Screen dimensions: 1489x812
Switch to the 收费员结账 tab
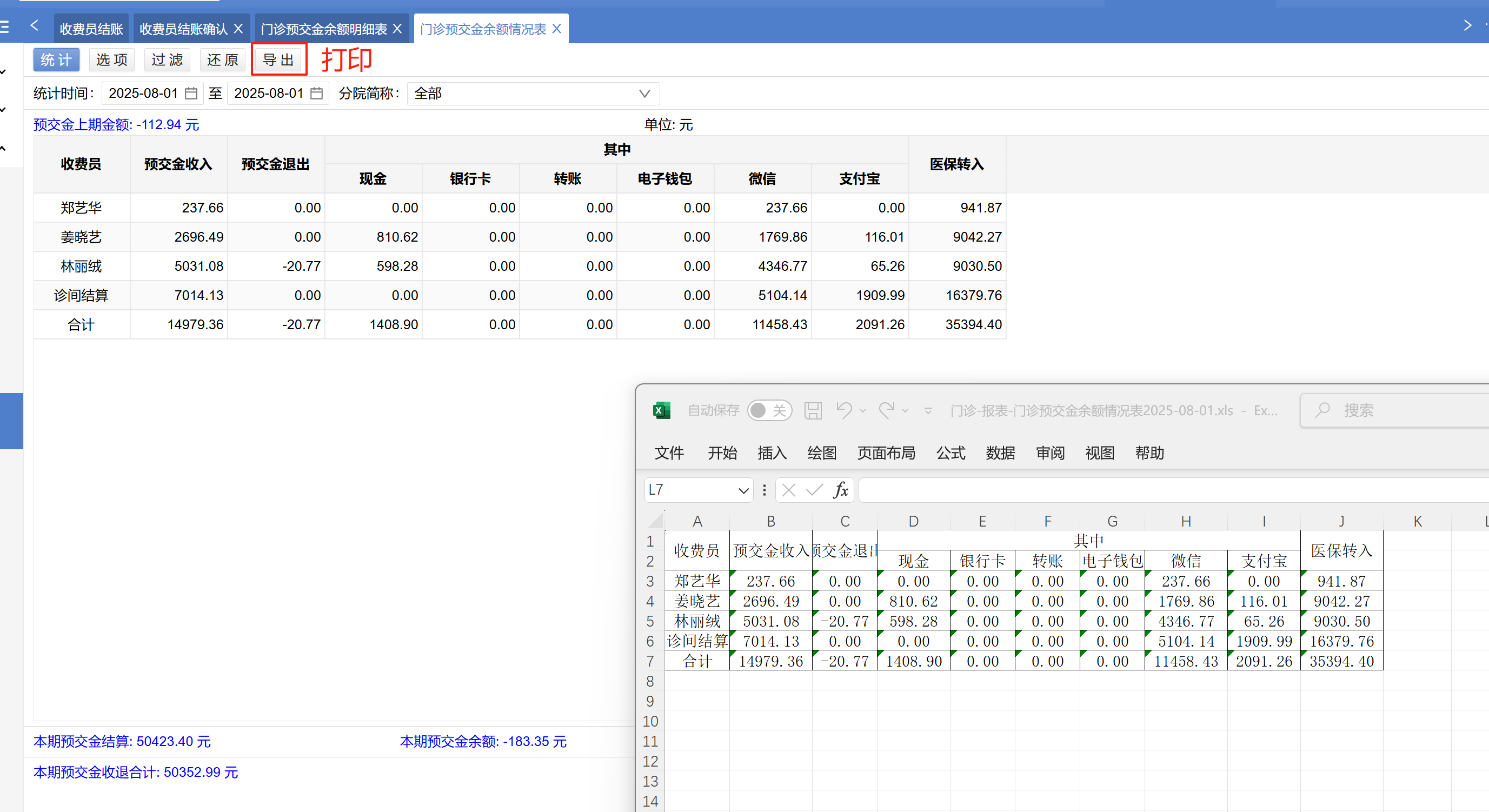click(x=91, y=29)
